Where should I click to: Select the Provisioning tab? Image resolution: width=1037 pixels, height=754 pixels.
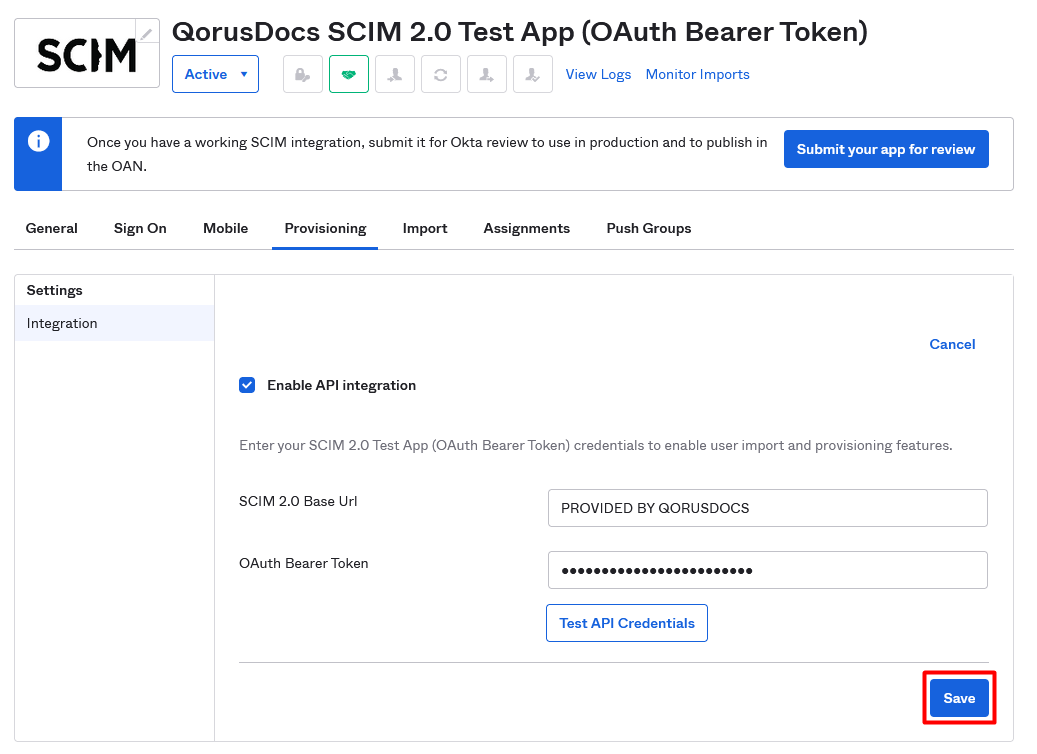(x=325, y=228)
